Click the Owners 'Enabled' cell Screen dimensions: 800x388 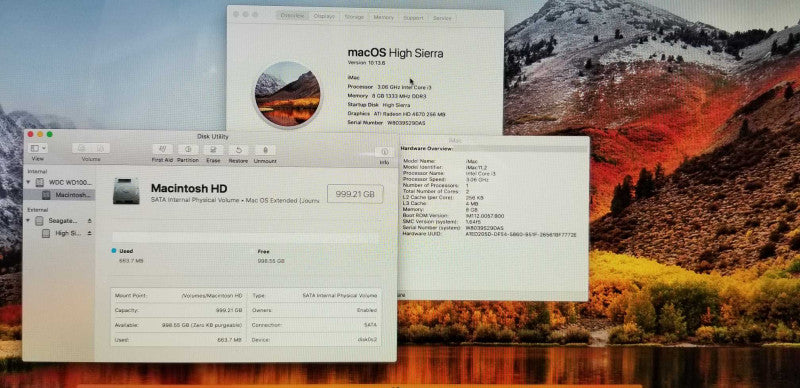366,310
